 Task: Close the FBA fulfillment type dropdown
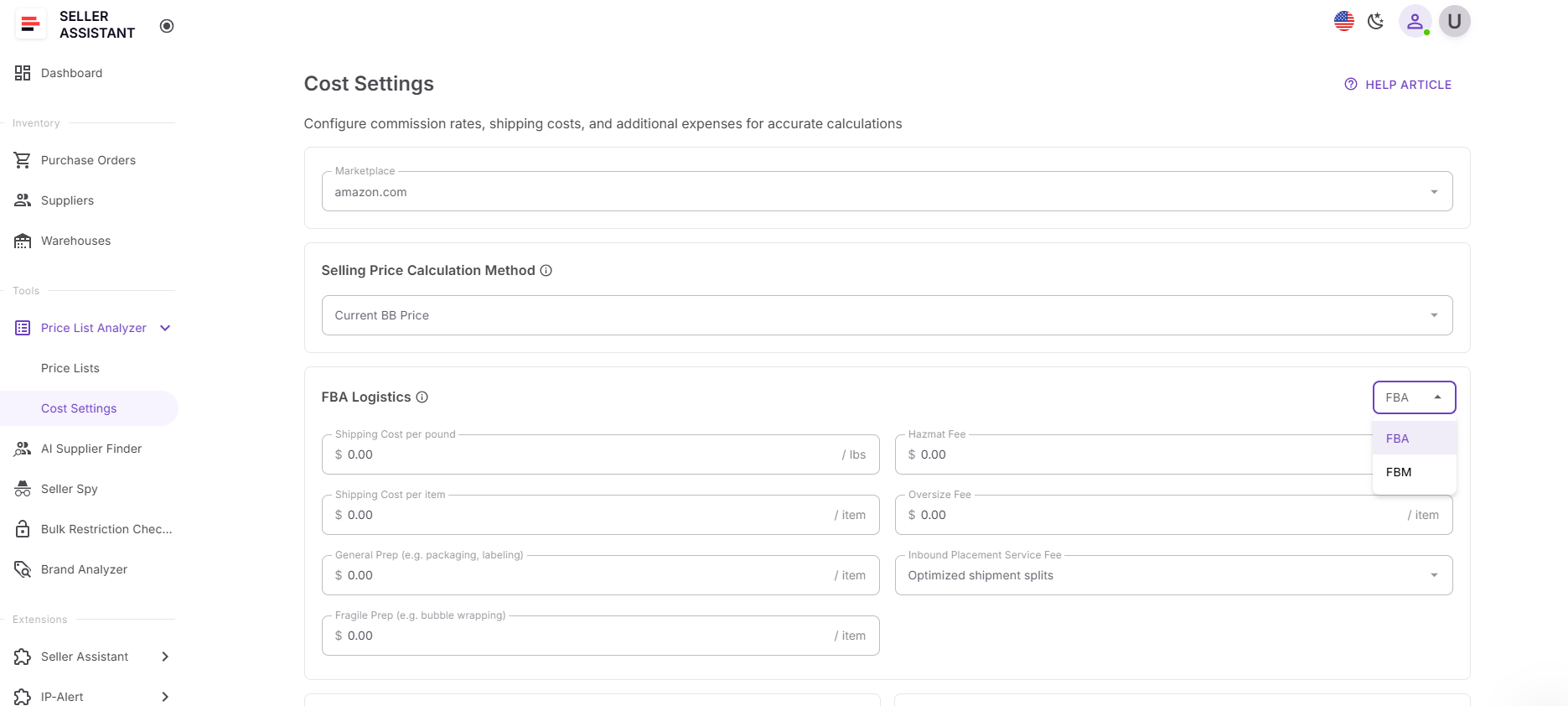(1414, 397)
